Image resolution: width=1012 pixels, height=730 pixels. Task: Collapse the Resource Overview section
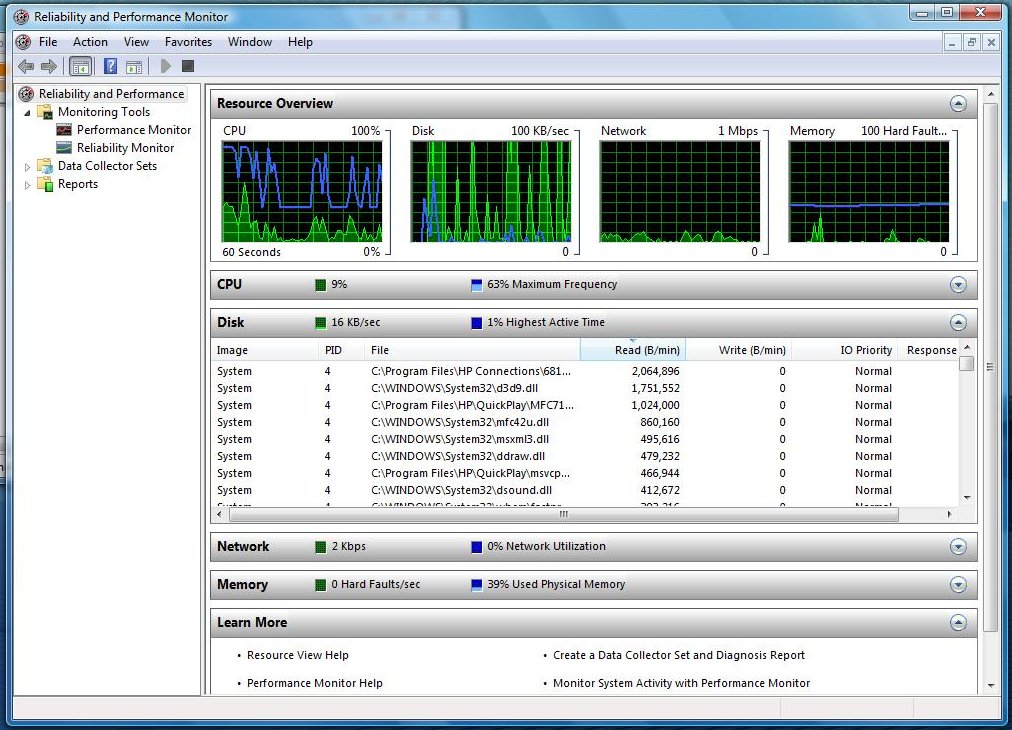959,103
